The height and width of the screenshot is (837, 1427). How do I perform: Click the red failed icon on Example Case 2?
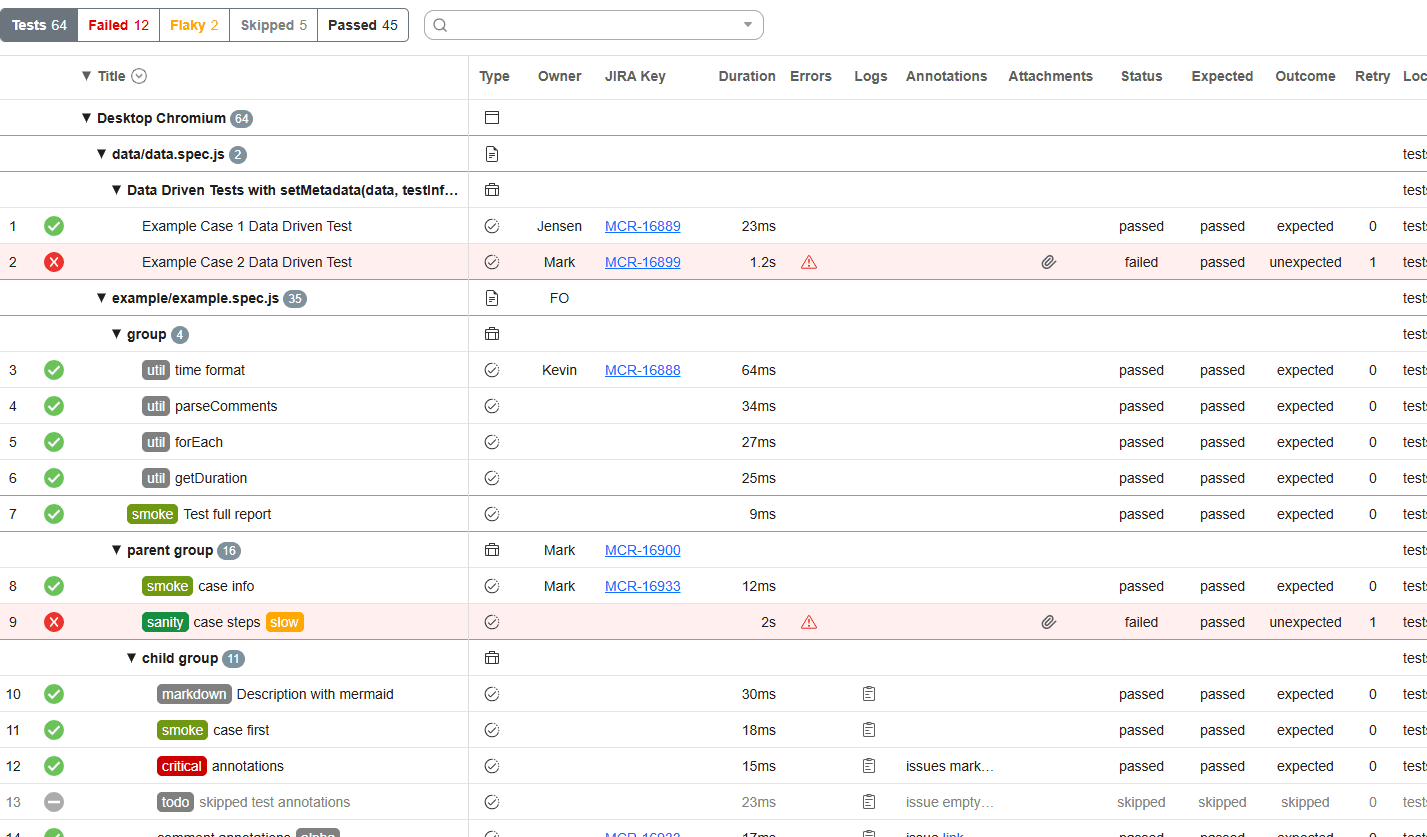[x=54, y=262]
